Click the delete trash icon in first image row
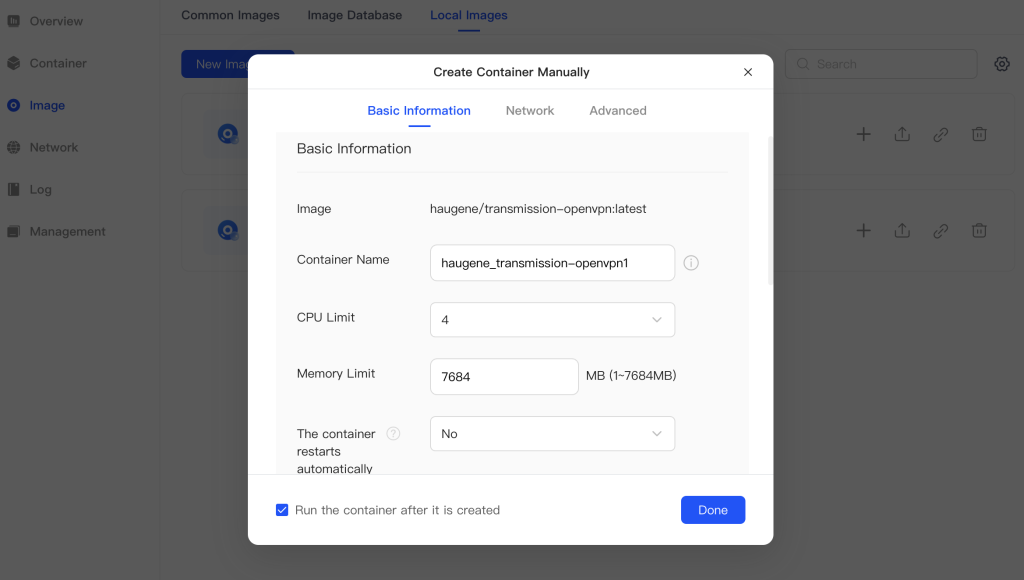Image resolution: width=1024 pixels, height=580 pixels. tap(979, 134)
